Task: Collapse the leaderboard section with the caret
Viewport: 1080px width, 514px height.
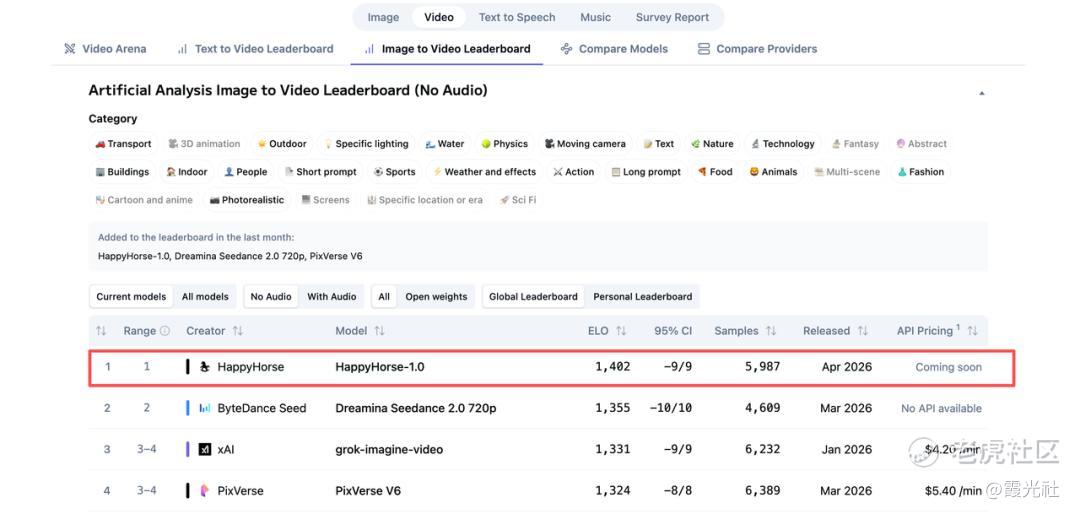Action: coord(981,93)
